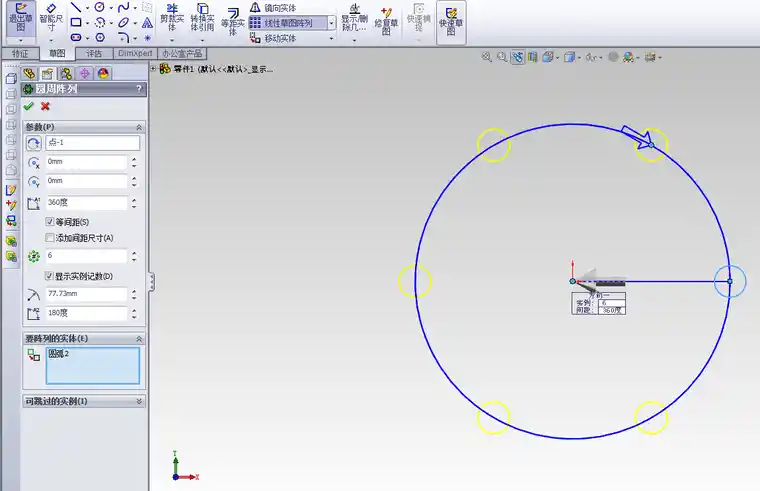Switch to the 办公室产品 (Office Products) tab
This screenshot has height=491, width=760.
pyautogui.click(x=182, y=53)
